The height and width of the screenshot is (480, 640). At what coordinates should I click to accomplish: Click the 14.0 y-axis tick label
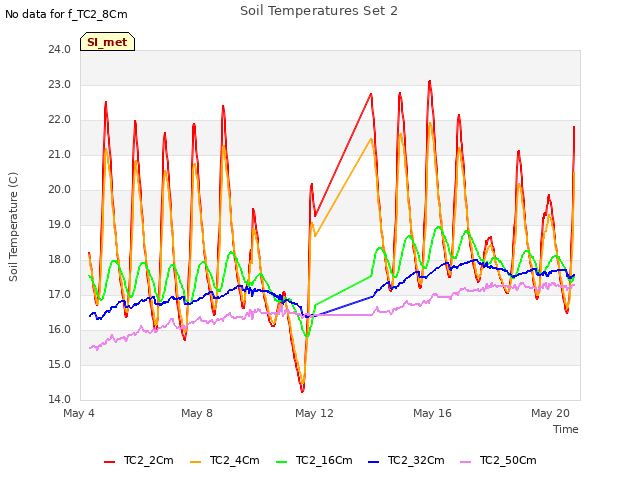click(60, 399)
